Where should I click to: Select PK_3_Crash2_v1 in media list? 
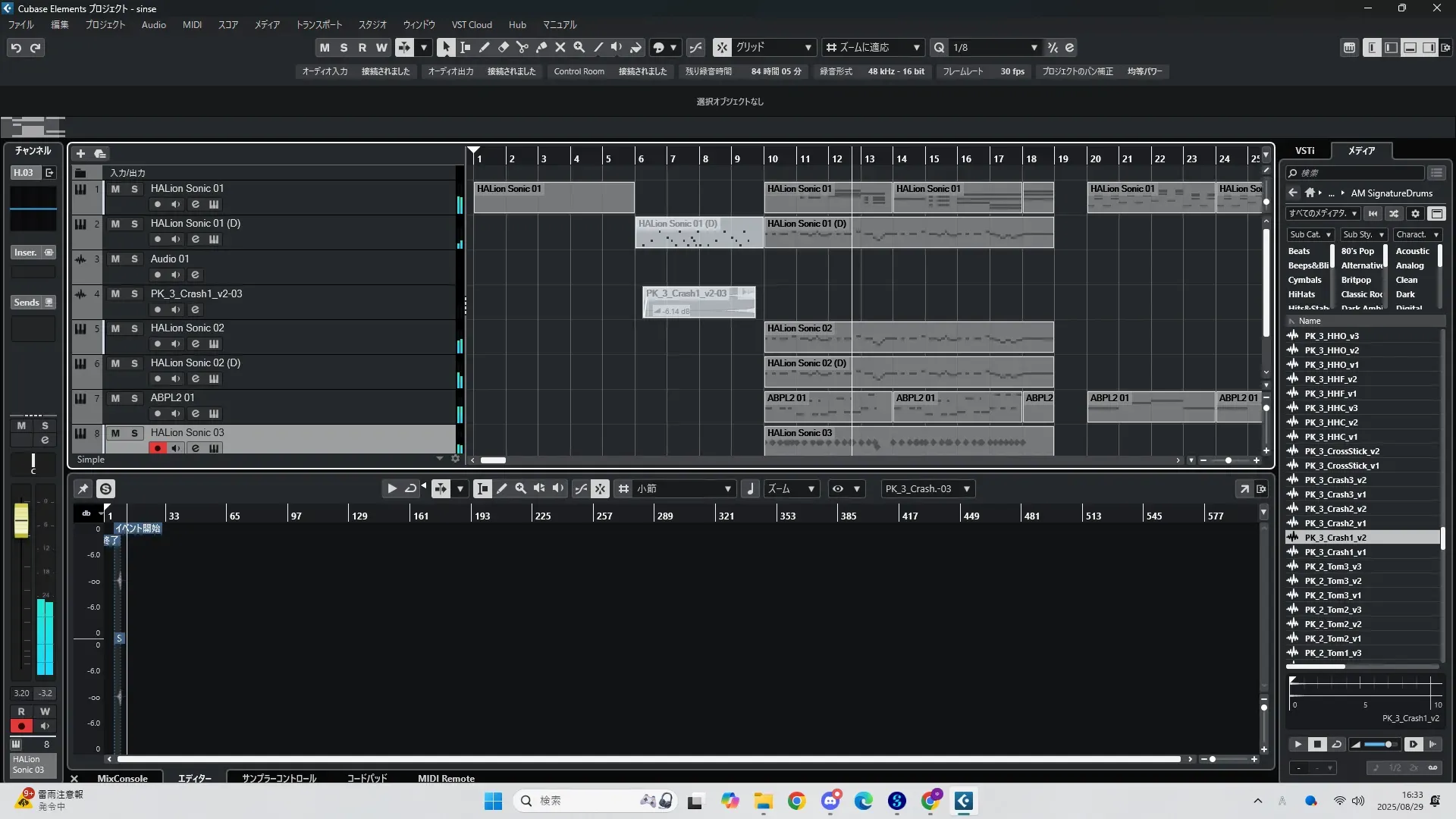1335,523
